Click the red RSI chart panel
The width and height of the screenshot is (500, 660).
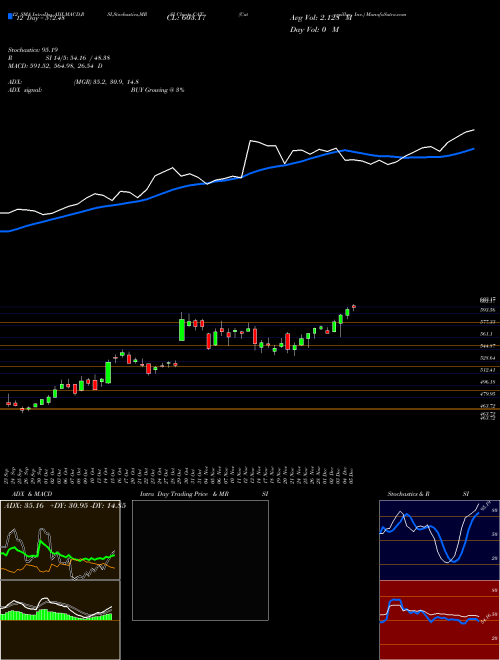[439, 620]
